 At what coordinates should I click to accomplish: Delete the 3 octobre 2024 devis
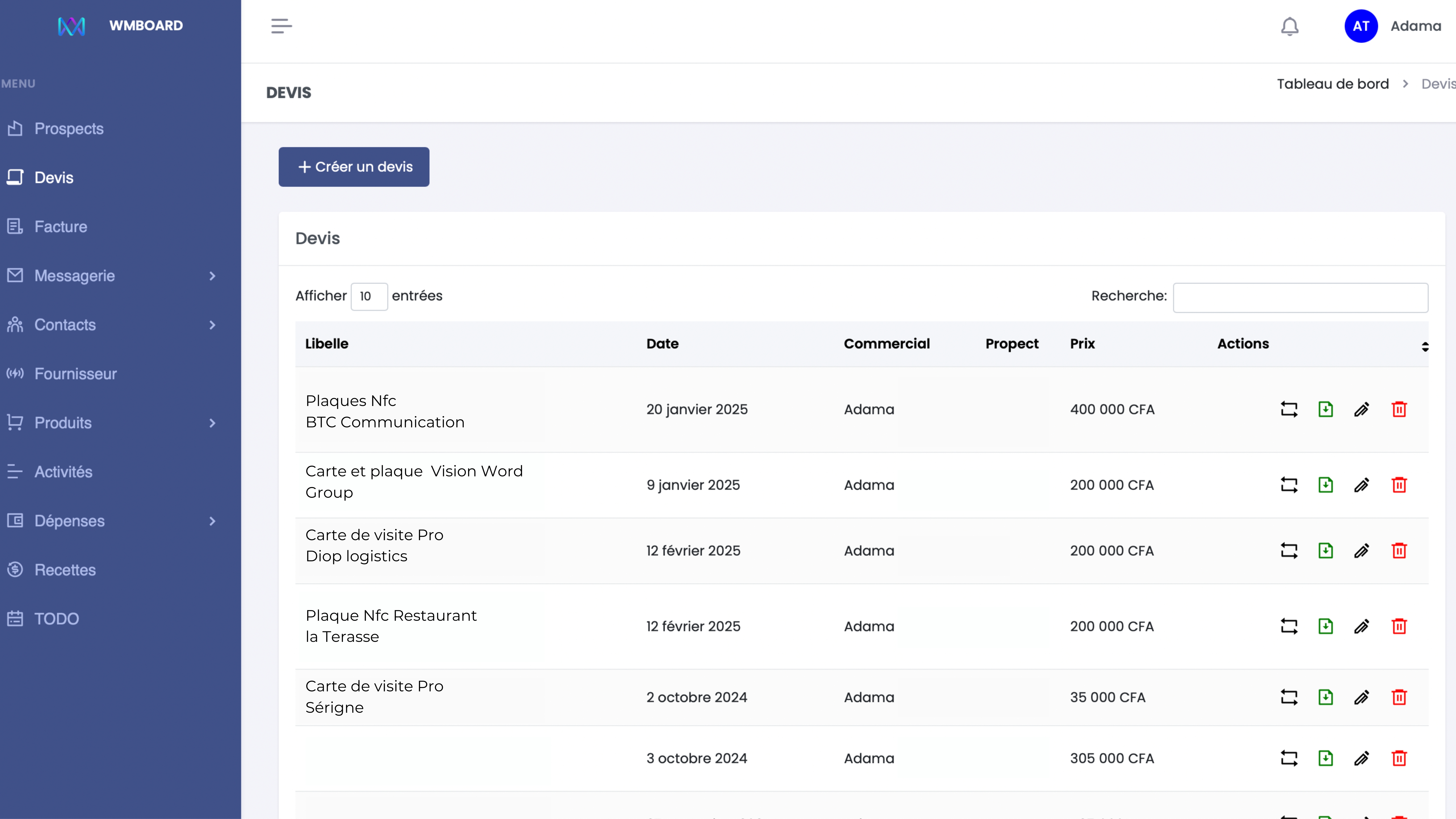coord(1399,758)
